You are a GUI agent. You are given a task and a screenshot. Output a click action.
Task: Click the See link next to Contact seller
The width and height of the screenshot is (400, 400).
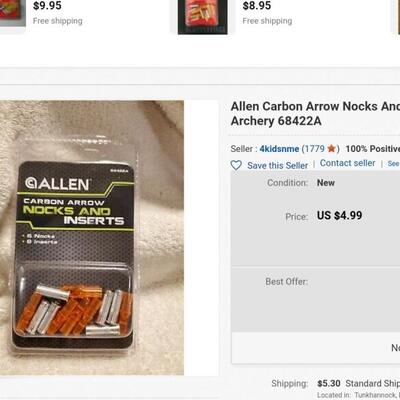(x=393, y=163)
